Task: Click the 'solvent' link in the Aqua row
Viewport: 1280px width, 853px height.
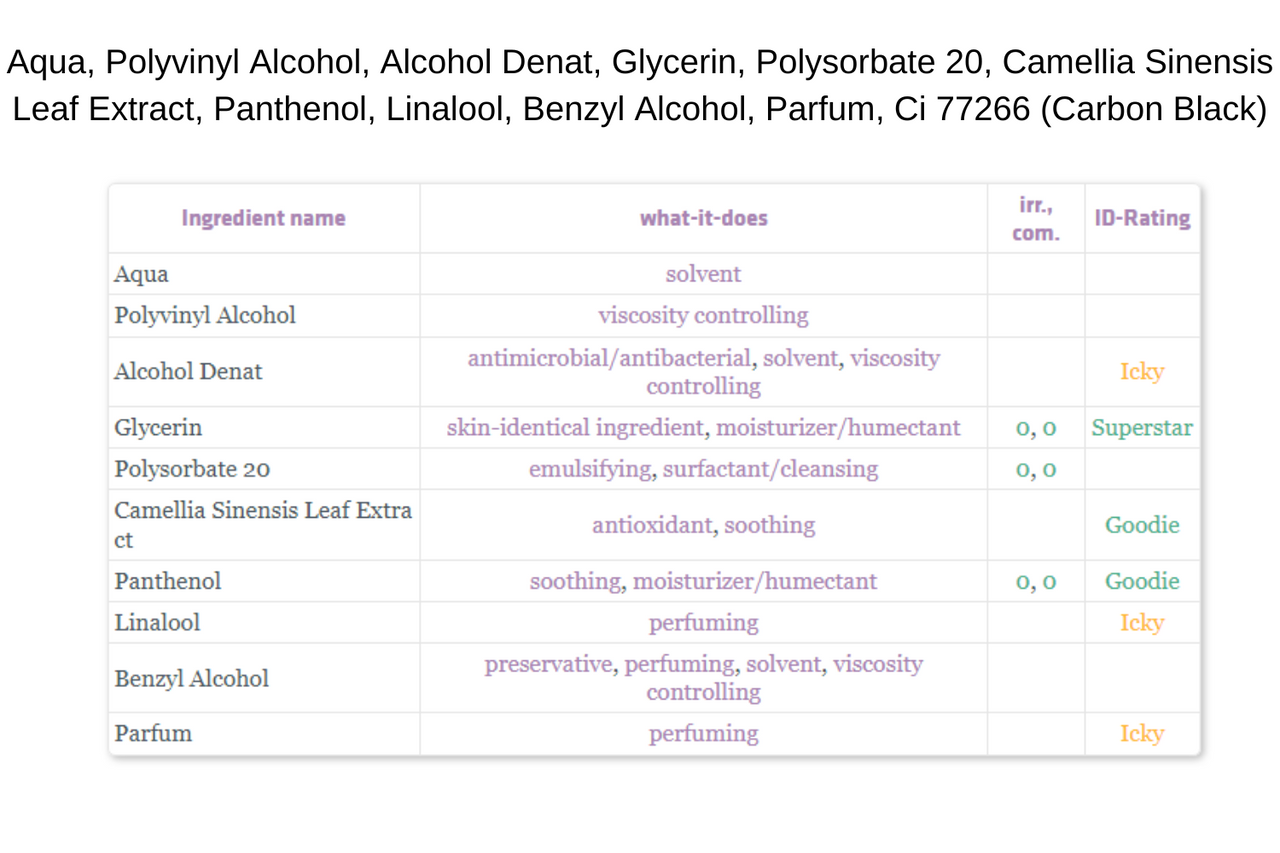Action: coord(703,274)
